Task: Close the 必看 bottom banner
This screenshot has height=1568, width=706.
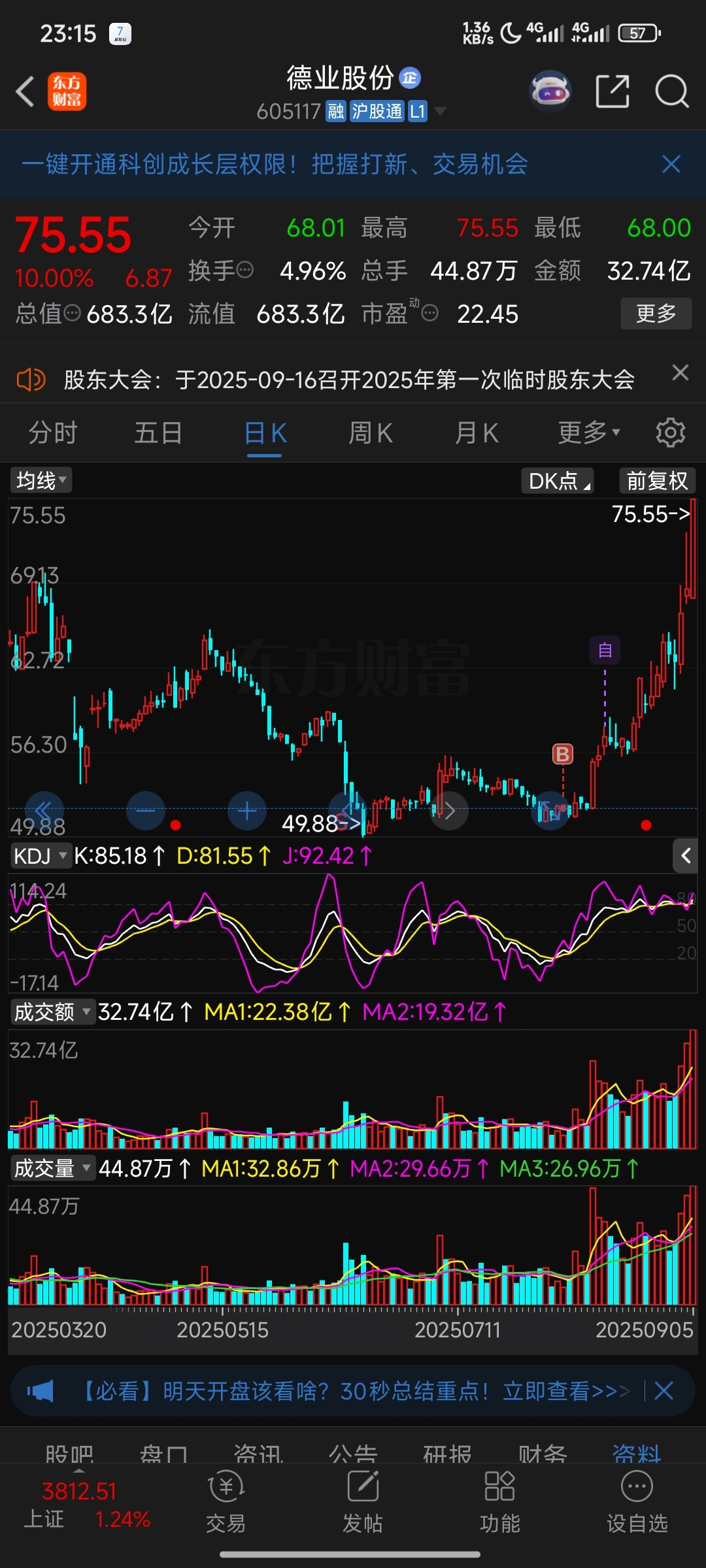Action: tap(664, 1390)
